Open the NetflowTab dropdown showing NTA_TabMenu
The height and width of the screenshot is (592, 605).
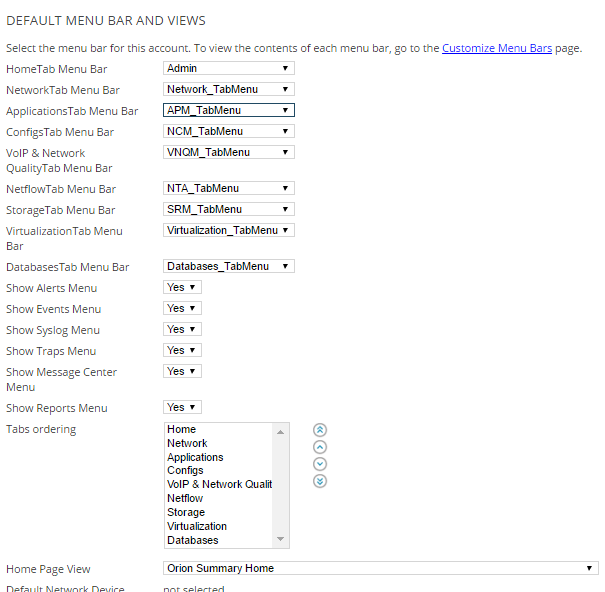pos(229,188)
